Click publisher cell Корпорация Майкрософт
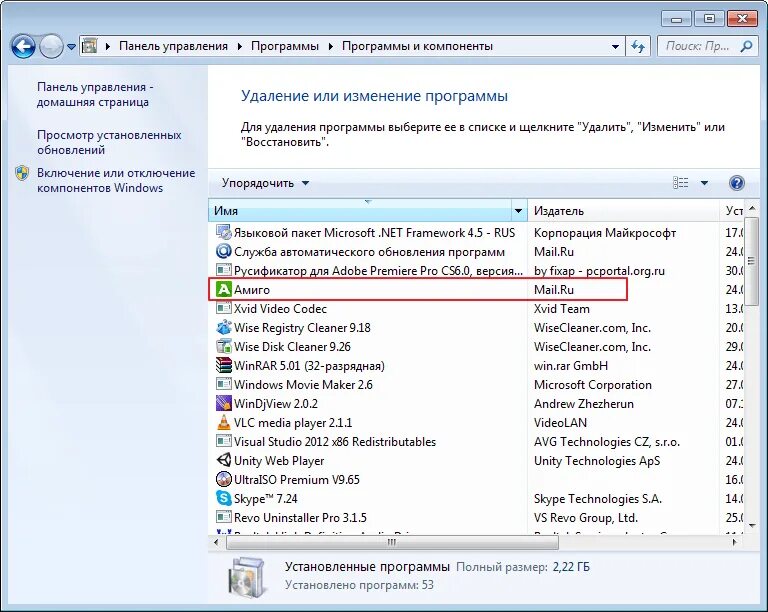768x612 pixels. click(x=605, y=233)
